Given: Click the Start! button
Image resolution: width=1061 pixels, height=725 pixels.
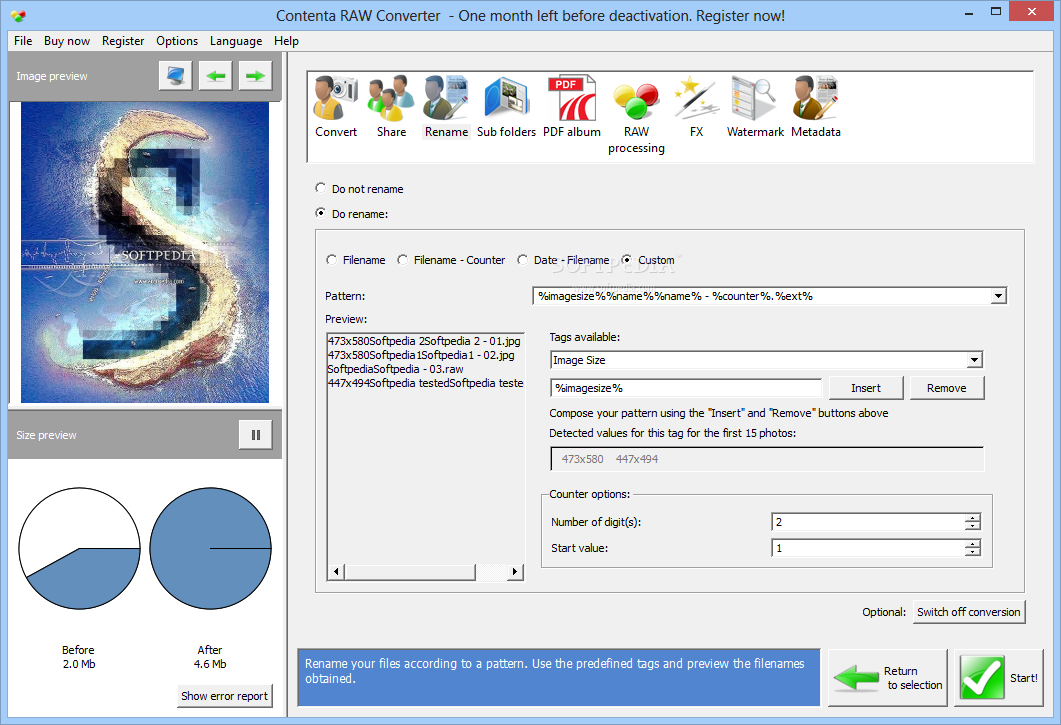Looking at the screenshot, I should tap(999, 678).
